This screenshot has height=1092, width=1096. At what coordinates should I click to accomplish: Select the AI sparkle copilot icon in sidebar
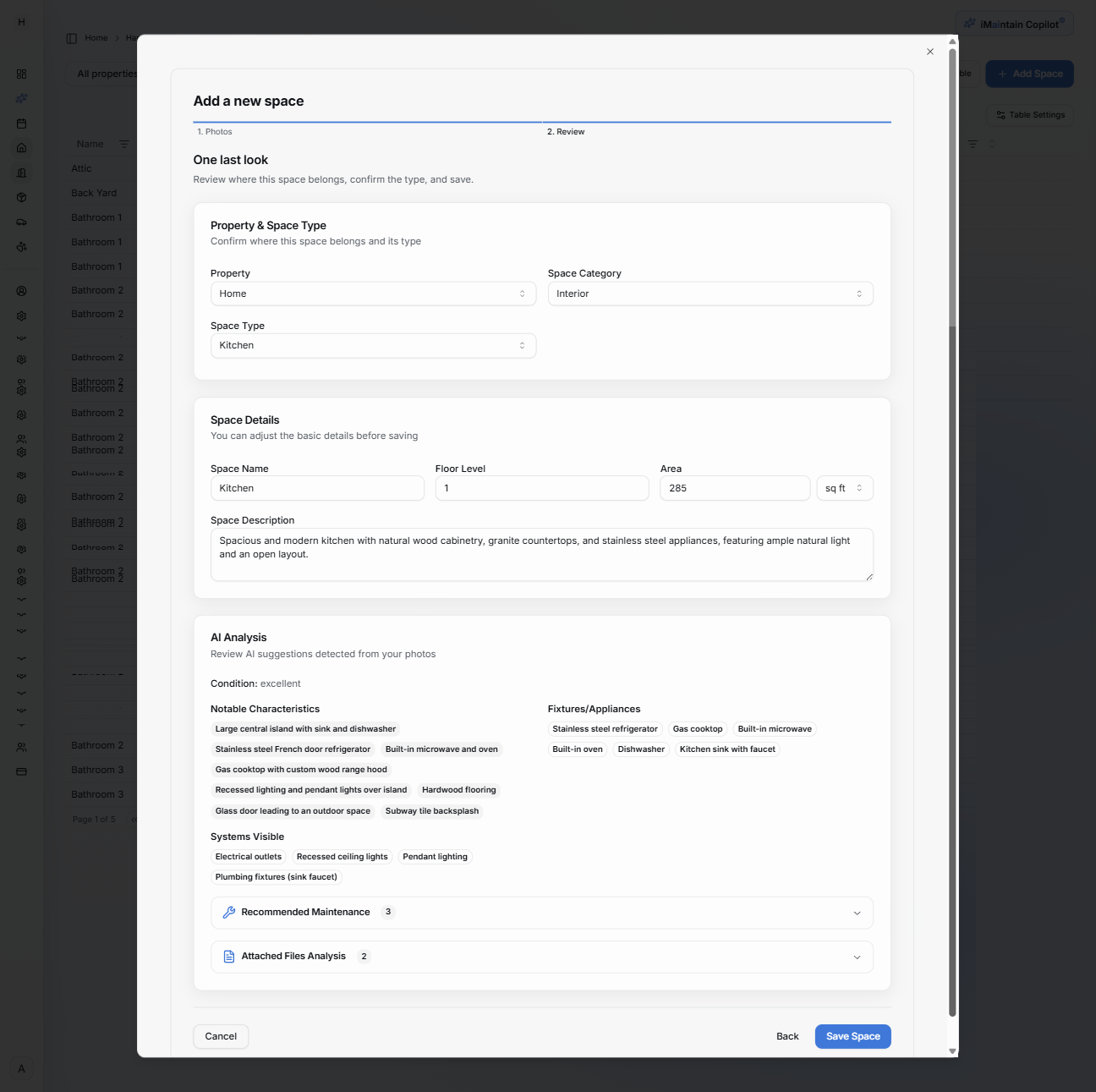pyautogui.click(x=21, y=98)
